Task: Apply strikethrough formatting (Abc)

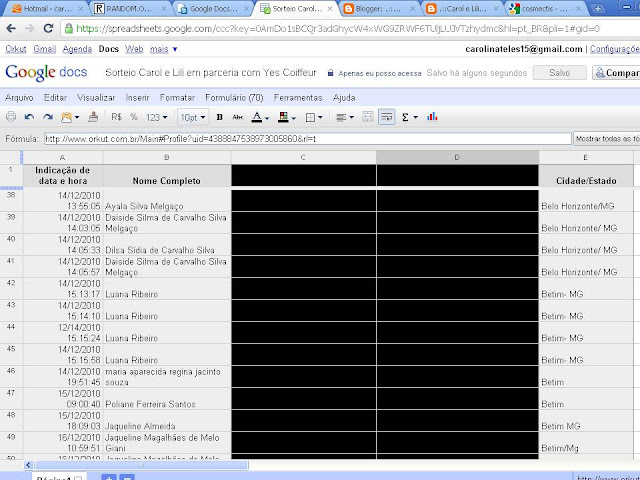Action: pyautogui.click(x=237, y=117)
